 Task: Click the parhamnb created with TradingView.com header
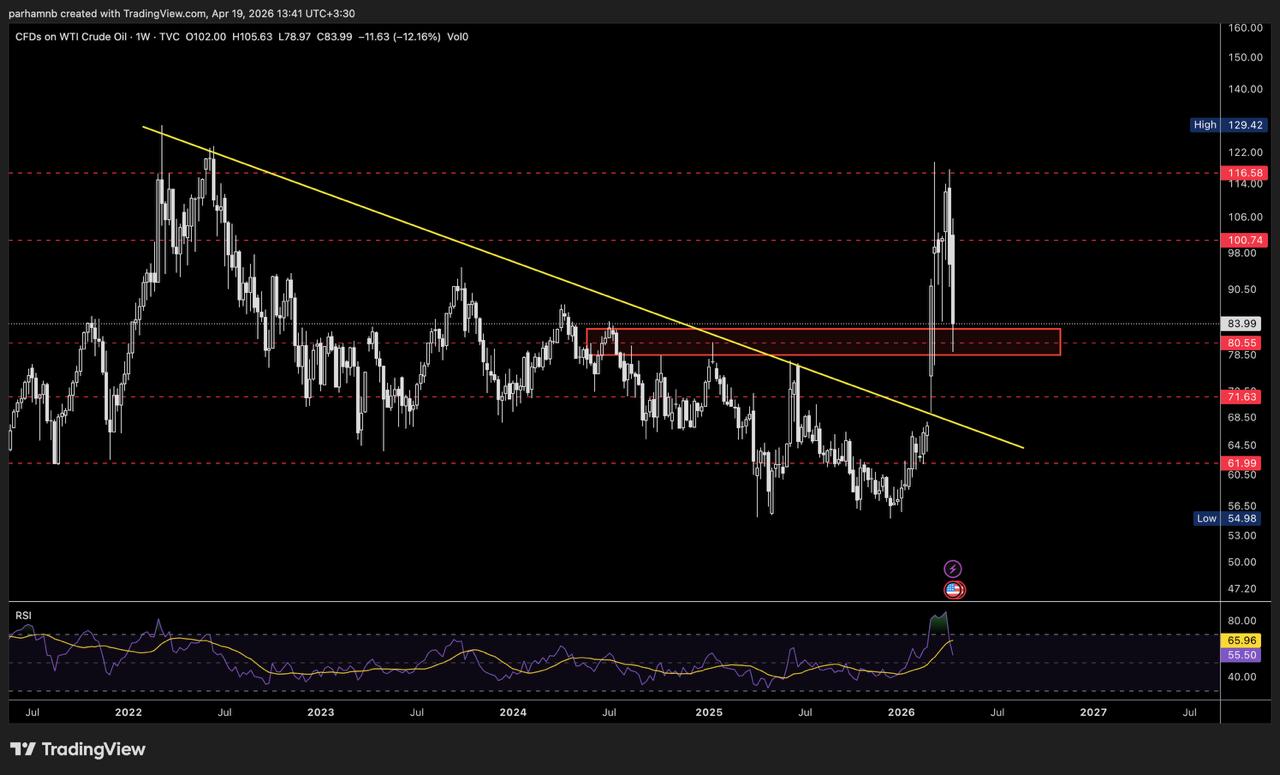pos(182,13)
